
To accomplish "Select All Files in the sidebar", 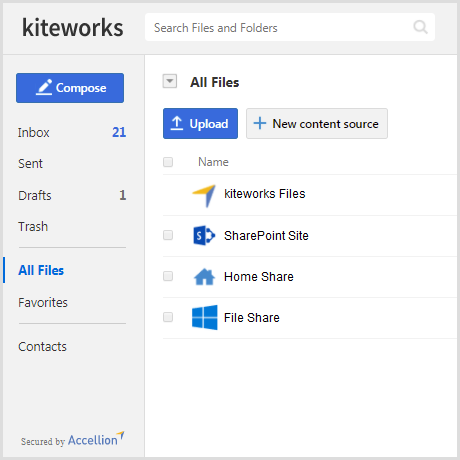I will [41, 270].
